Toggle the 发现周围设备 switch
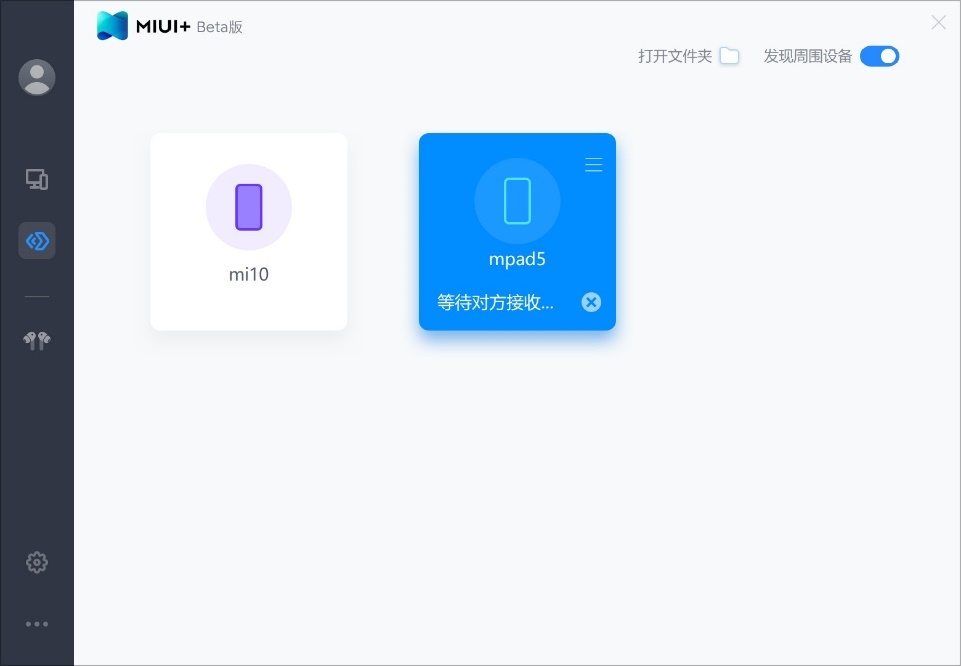Screen dimensions: 961x666 [x=879, y=56]
